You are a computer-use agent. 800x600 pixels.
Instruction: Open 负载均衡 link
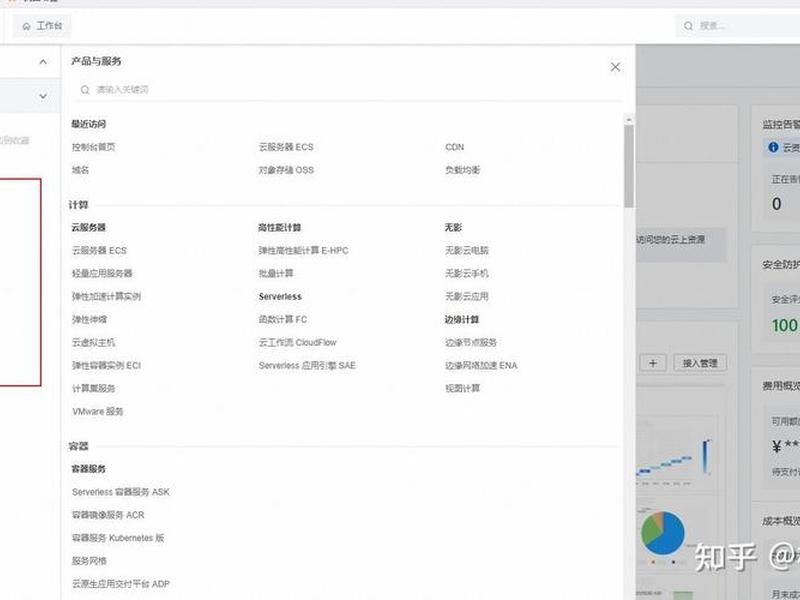[x=462, y=170]
